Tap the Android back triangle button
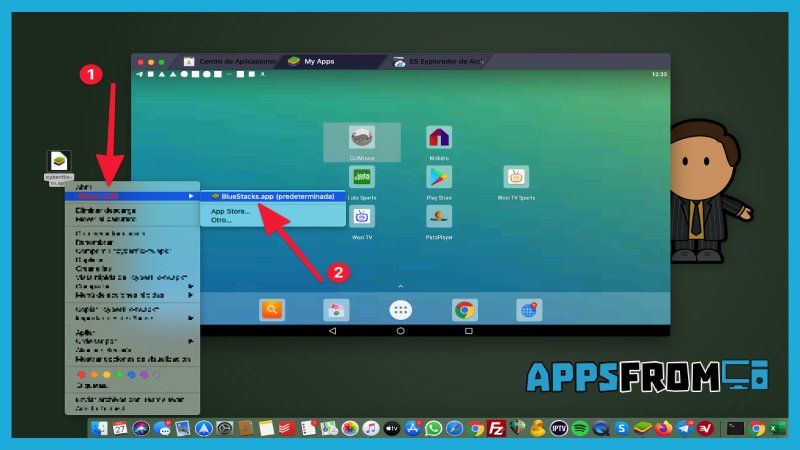This screenshot has width=800, height=450. tap(333, 331)
